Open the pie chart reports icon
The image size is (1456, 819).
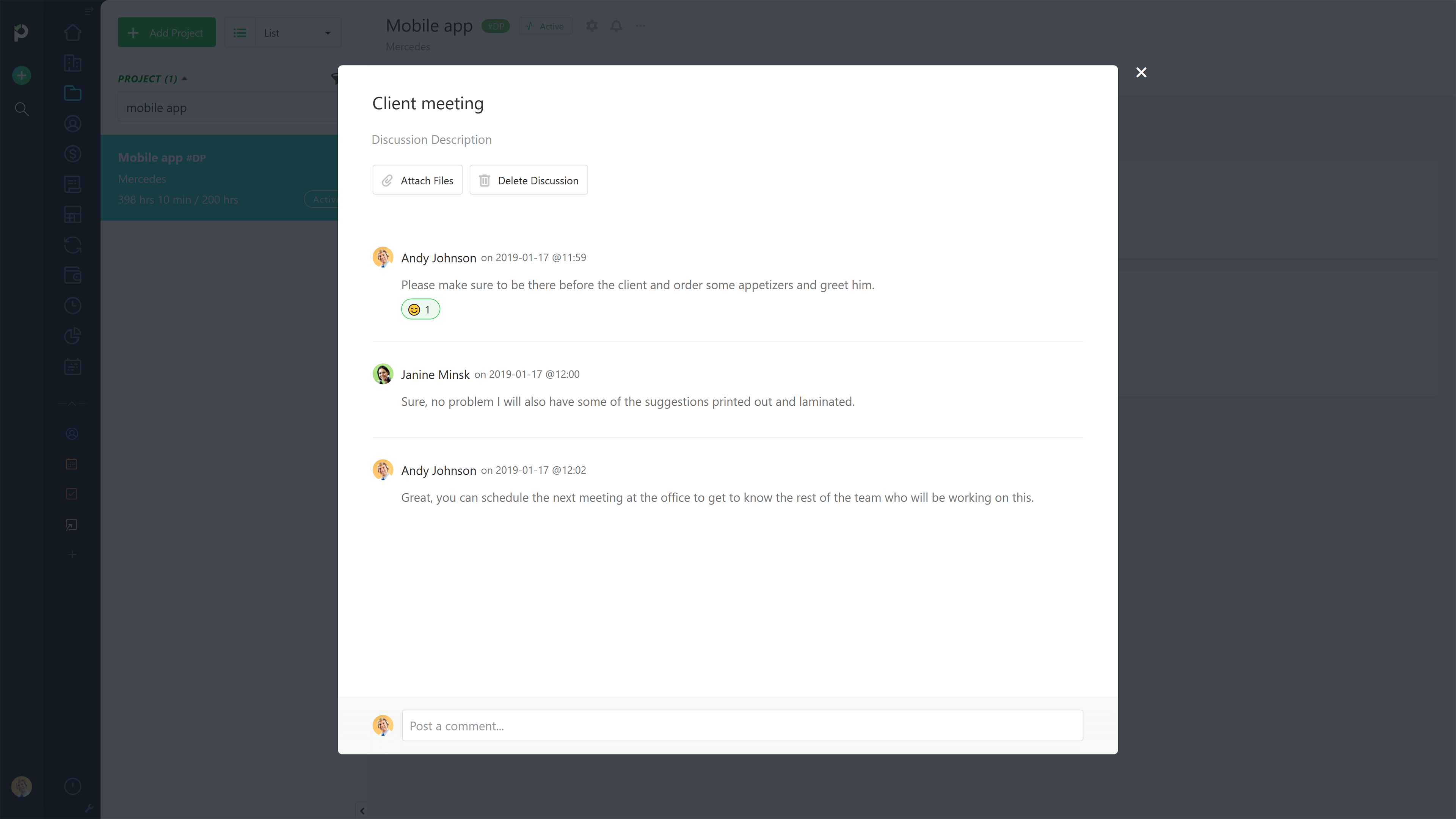[x=72, y=336]
